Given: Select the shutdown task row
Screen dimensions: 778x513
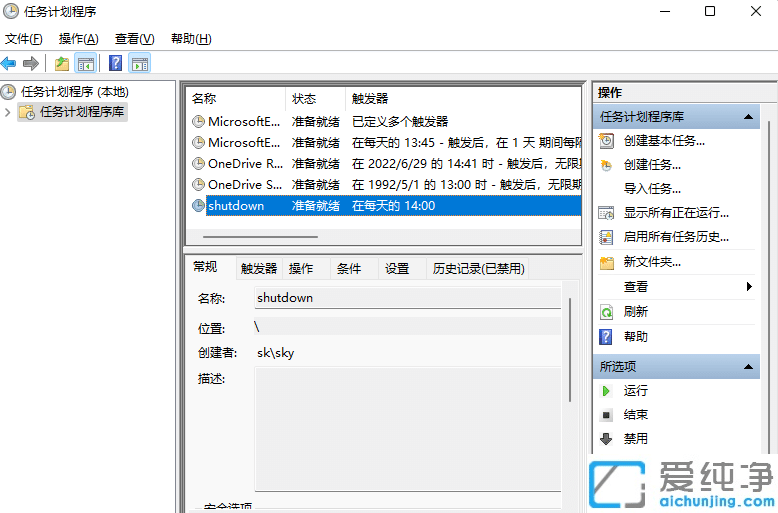Looking at the screenshot, I should 385,205.
